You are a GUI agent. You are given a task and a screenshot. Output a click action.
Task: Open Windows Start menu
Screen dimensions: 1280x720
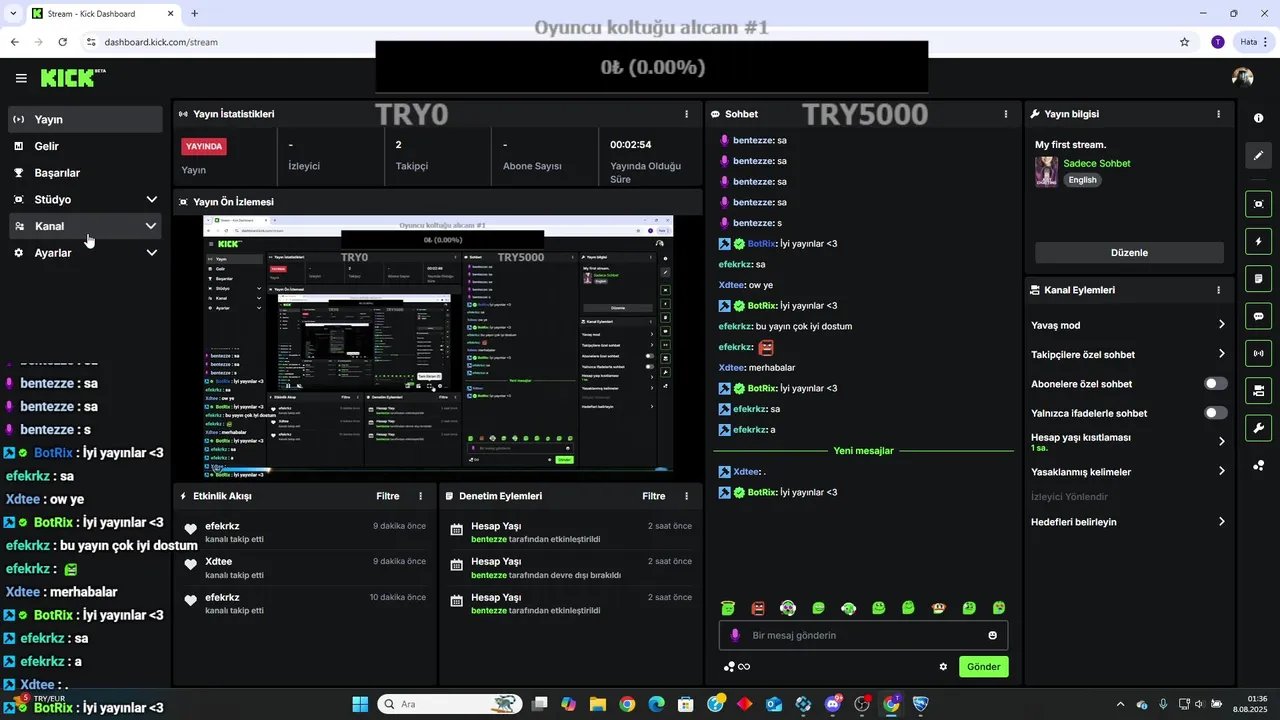(360, 704)
